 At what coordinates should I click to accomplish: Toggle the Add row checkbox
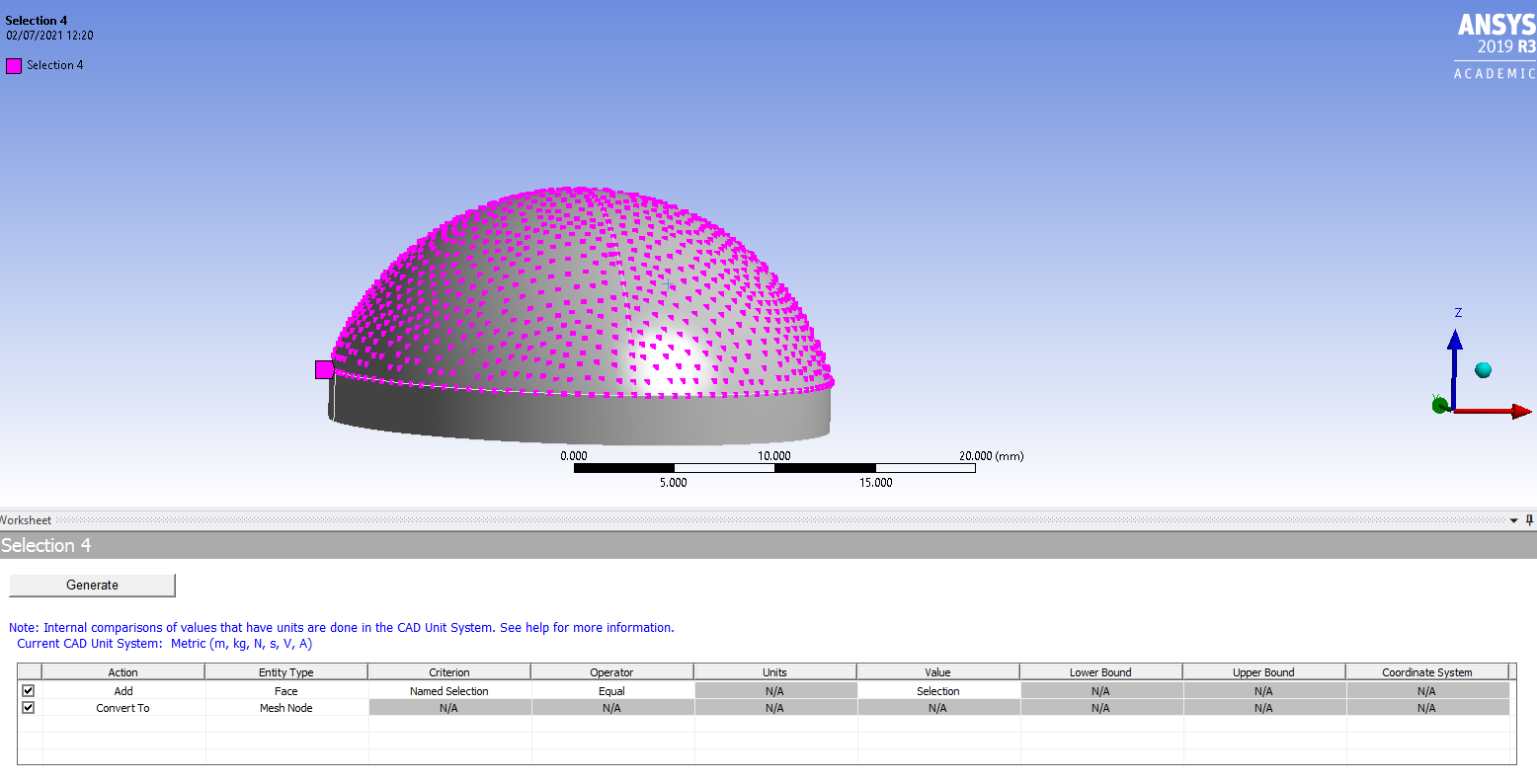tap(28, 691)
